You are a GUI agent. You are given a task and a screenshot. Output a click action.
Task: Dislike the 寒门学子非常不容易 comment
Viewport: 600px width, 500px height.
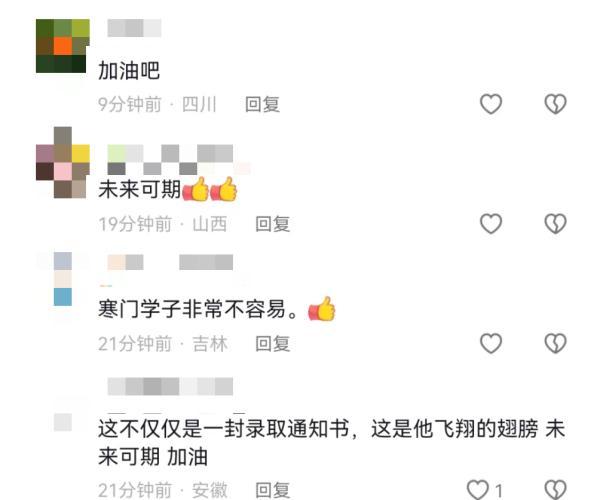[x=555, y=343]
